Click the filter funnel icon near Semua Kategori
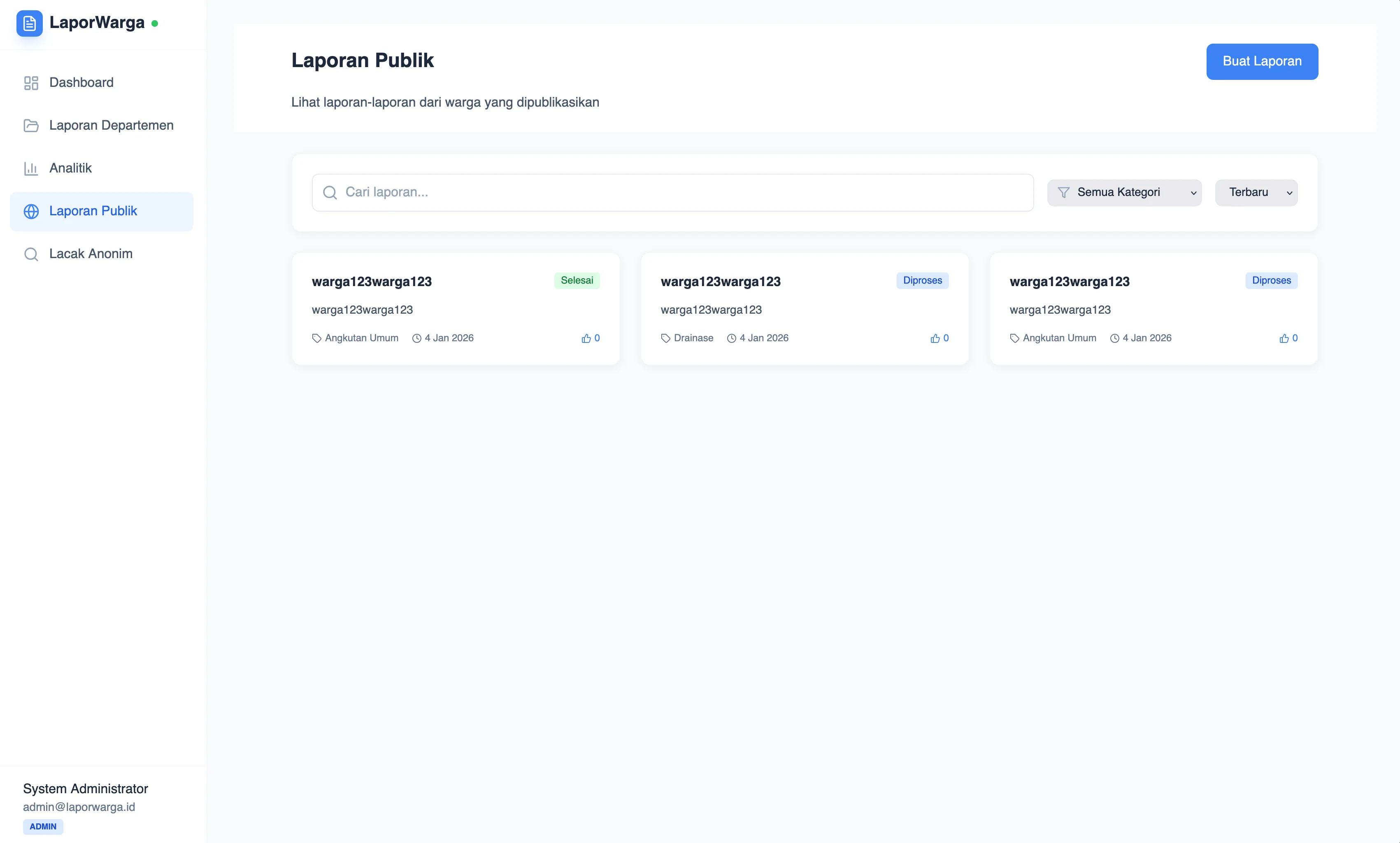The image size is (1400, 843). click(1063, 192)
